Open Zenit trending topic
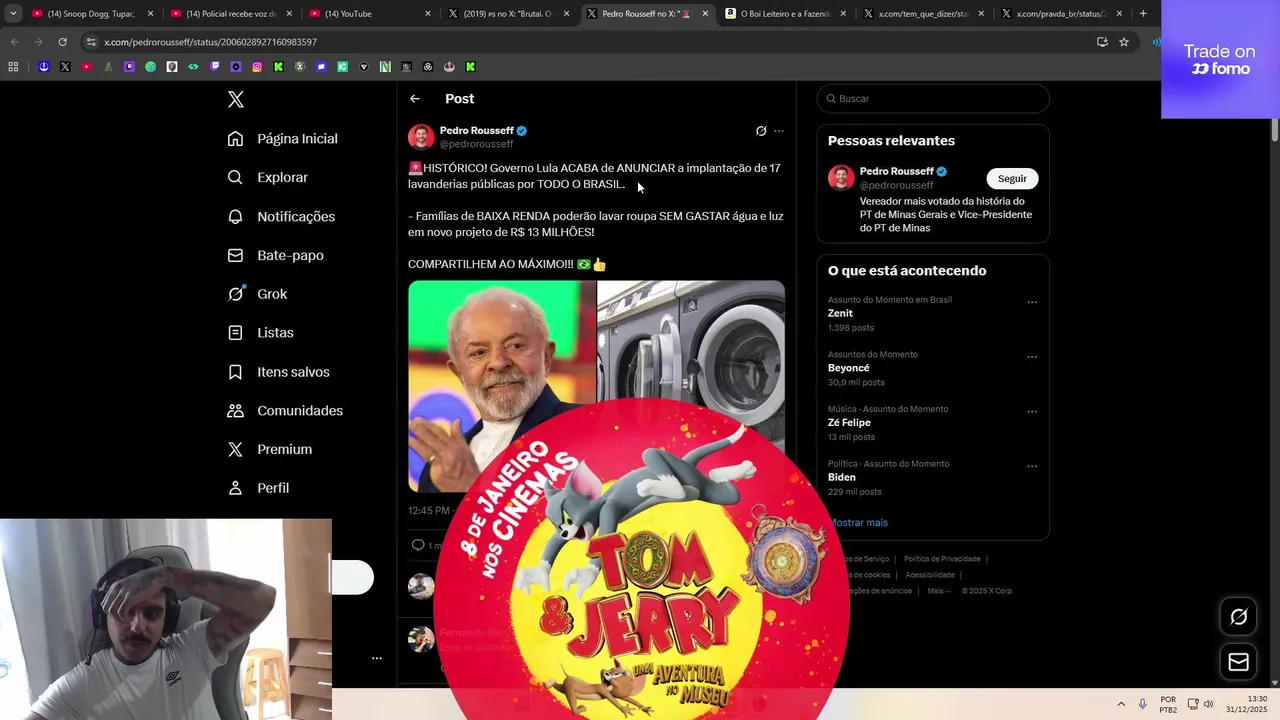This screenshot has width=1280, height=720. [x=840, y=313]
